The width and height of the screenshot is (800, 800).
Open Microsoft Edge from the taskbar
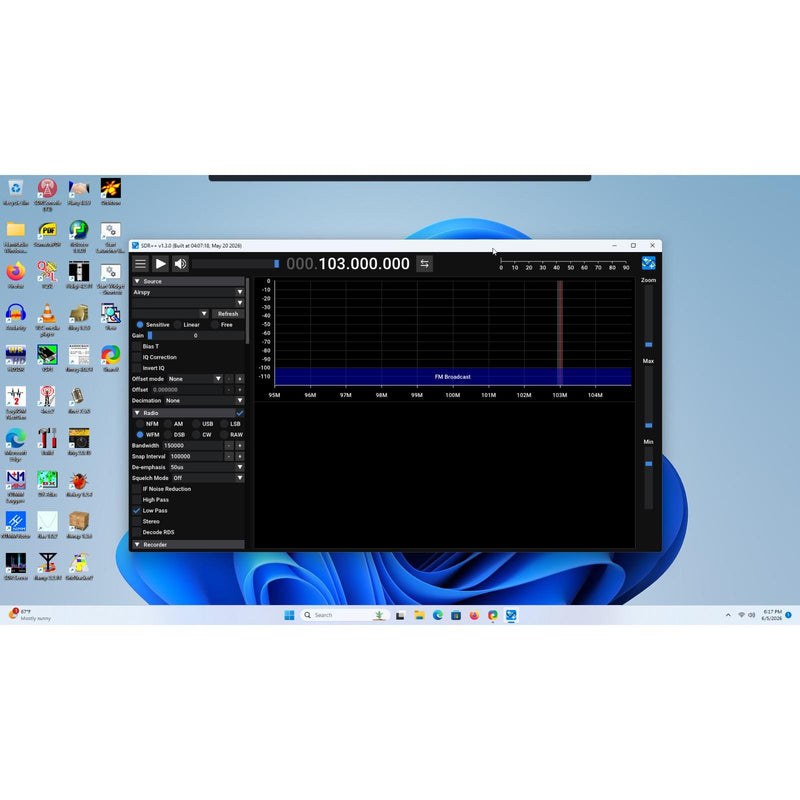click(438, 615)
